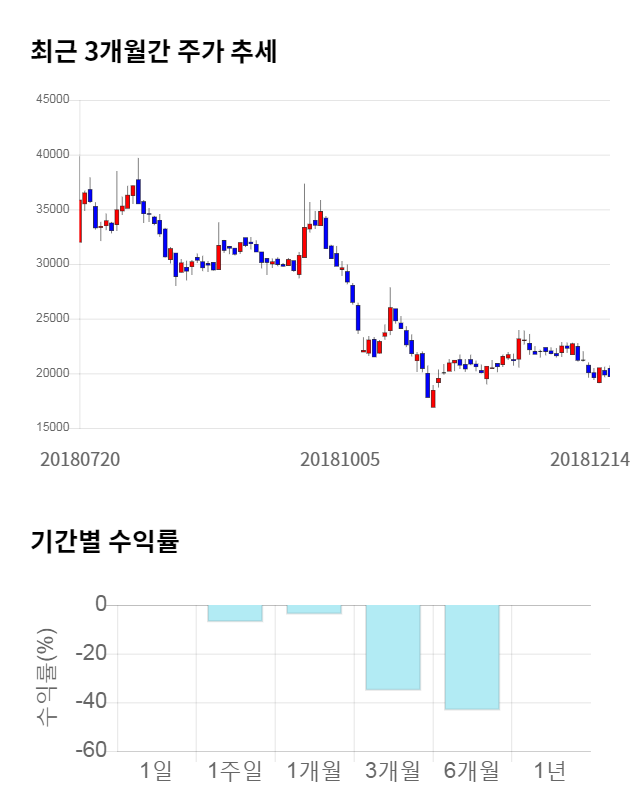640x810 pixels.
Task: Click the 30000 price axis label
Action: click(52, 264)
